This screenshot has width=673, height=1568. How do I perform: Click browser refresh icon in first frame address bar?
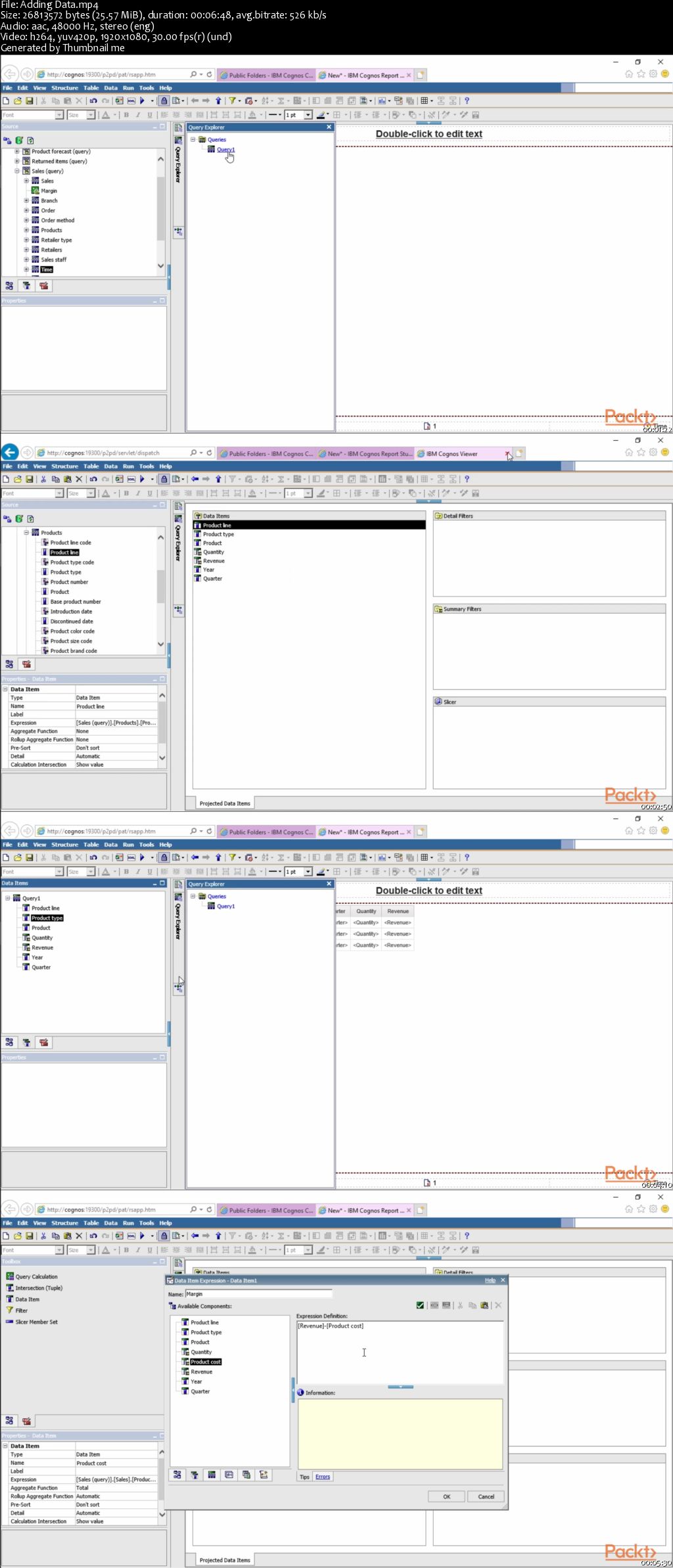pyautogui.click(x=209, y=75)
